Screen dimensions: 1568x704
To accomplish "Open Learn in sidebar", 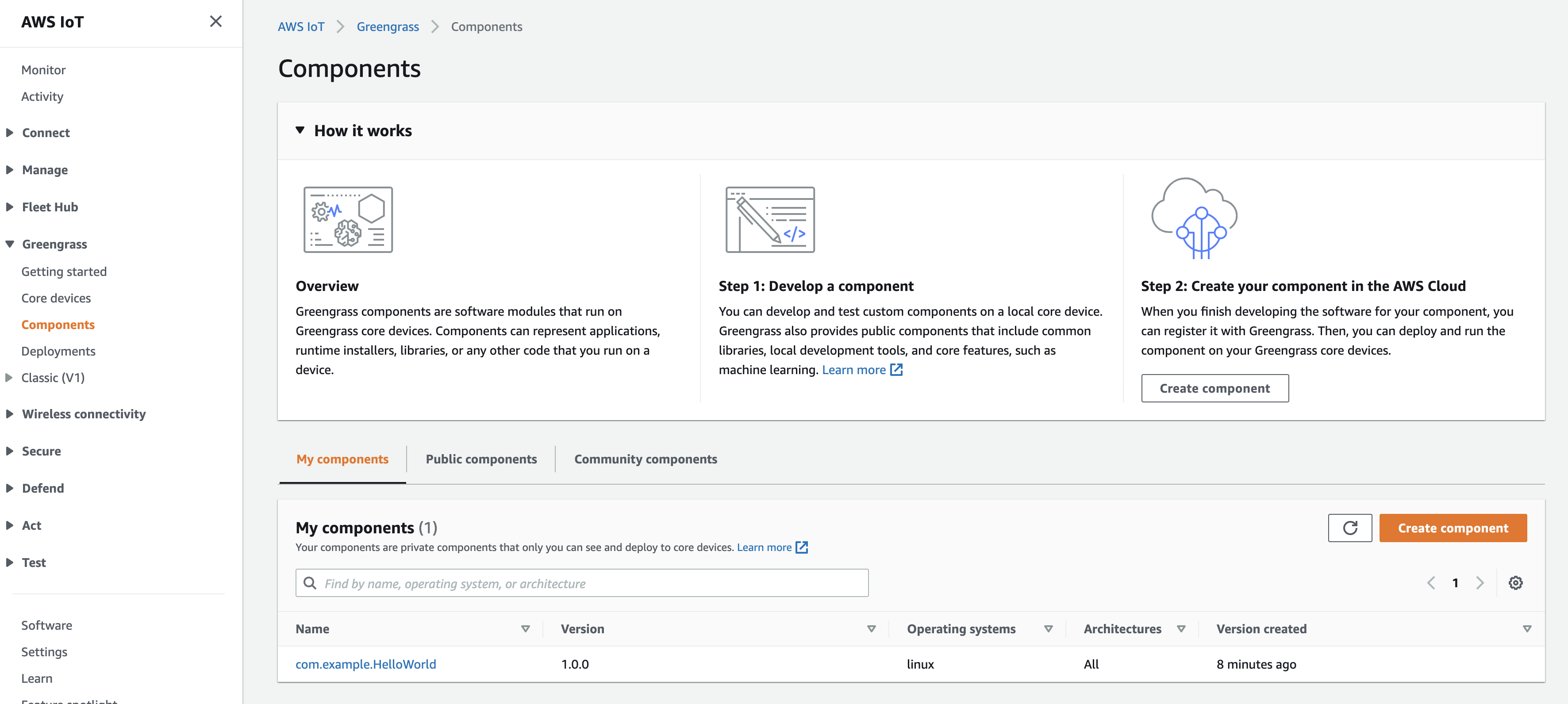I will [37, 678].
